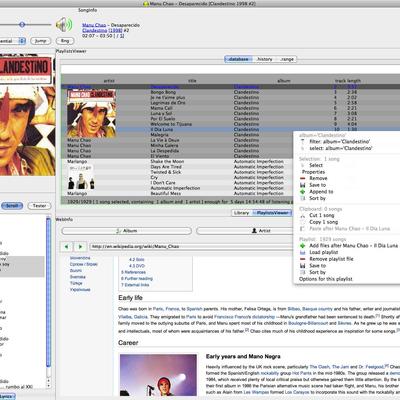Switch to the database tab
This screenshot has height=400, width=400.
239,59
